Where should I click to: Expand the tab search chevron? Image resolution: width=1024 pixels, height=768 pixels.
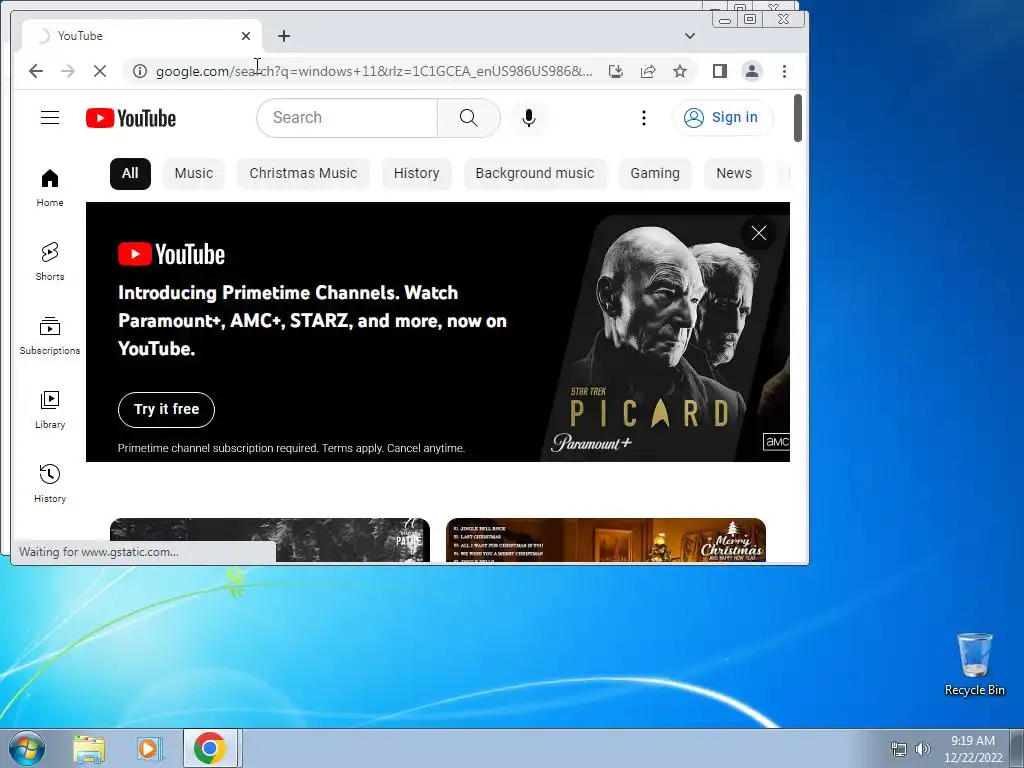(x=690, y=36)
